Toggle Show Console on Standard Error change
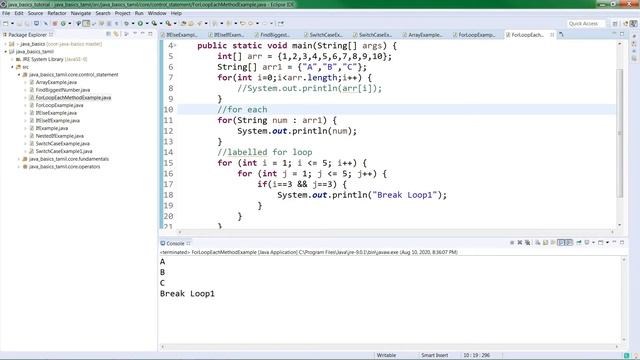Viewport: 640px width, 360px height. coord(569,242)
